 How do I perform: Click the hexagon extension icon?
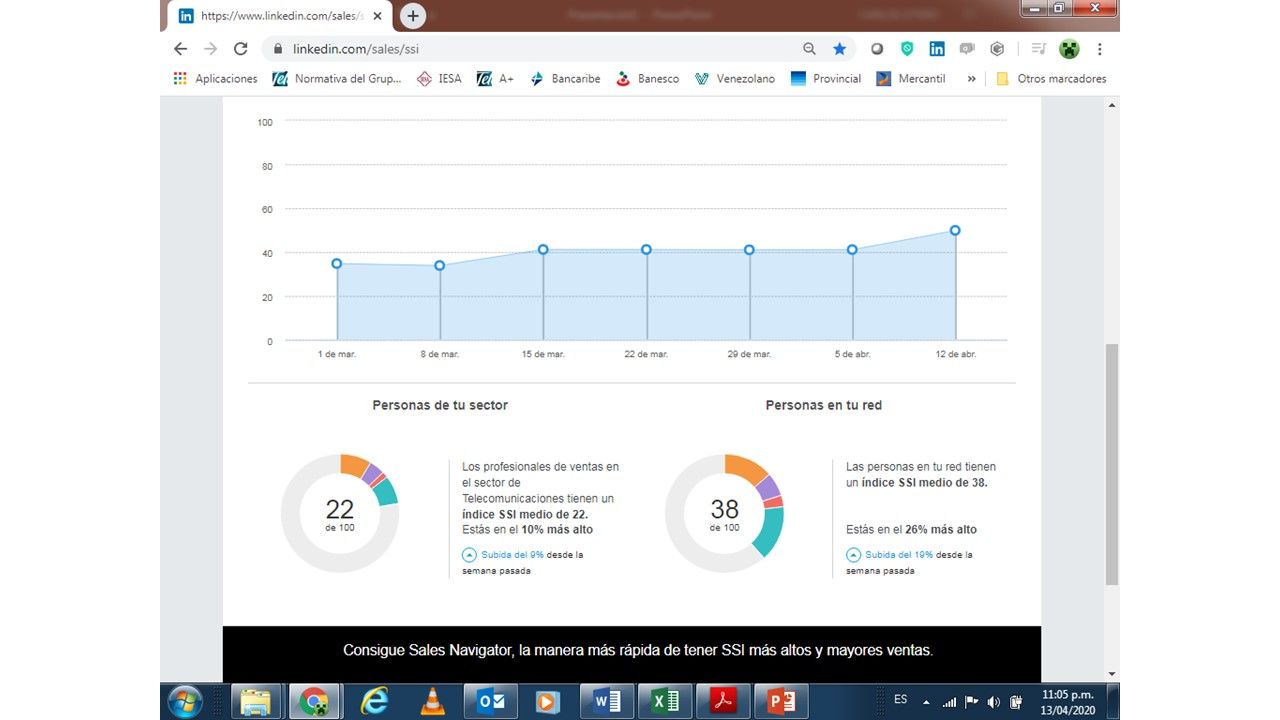(x=997, y=49)
